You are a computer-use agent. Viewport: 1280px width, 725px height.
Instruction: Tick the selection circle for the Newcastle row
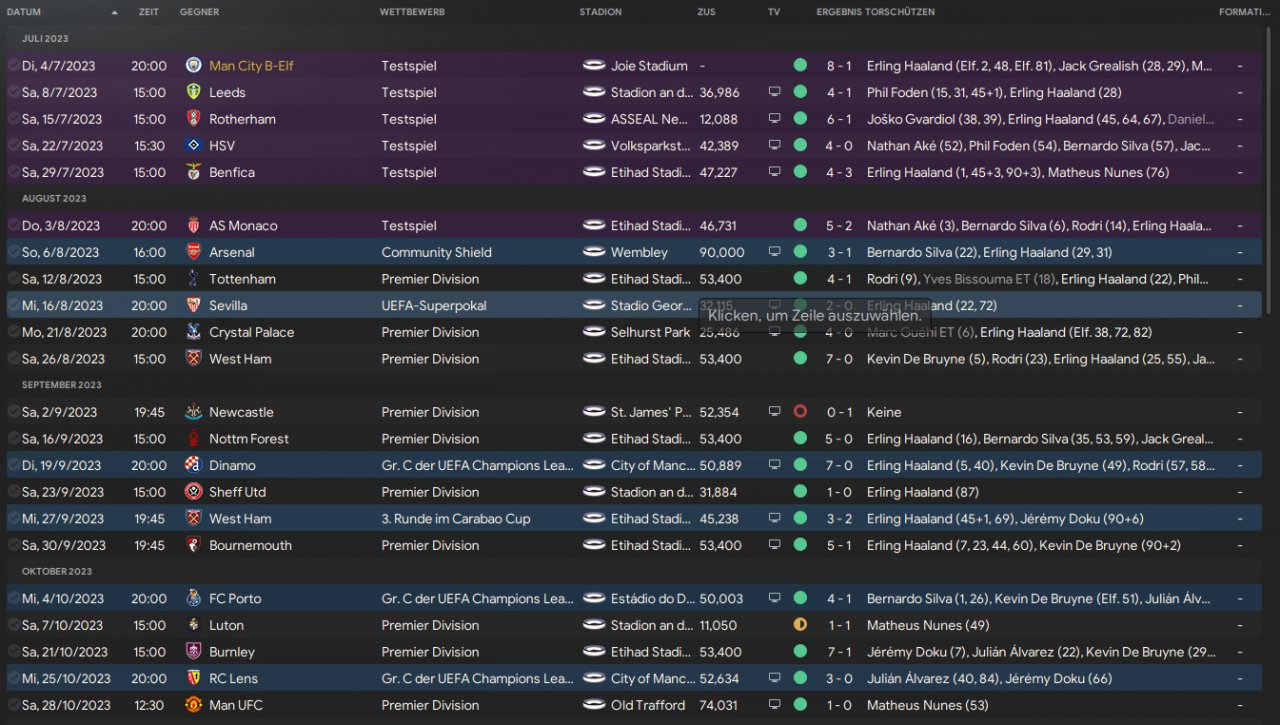click(13, 412)
